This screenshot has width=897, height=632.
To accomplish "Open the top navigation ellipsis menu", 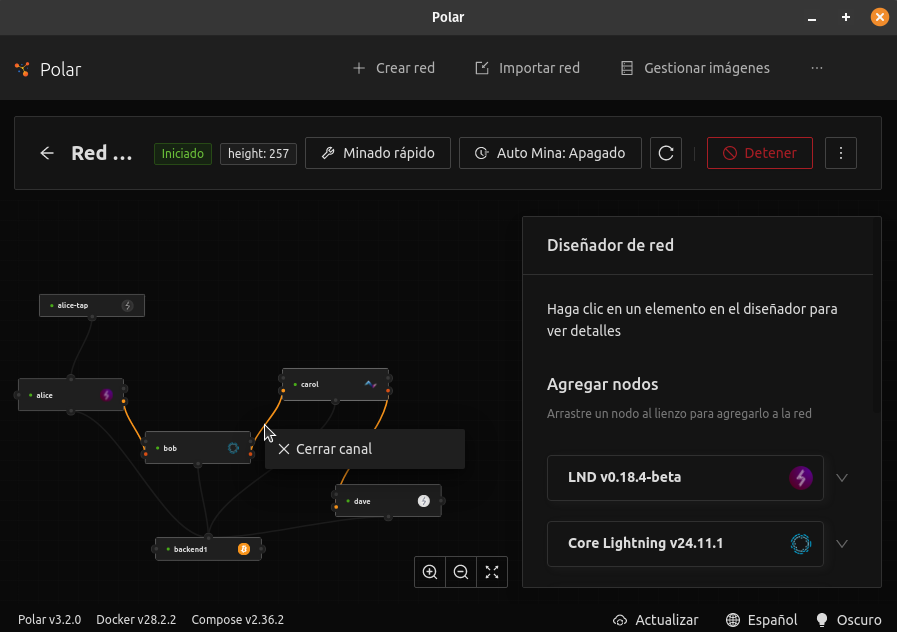I will (817, 68).
